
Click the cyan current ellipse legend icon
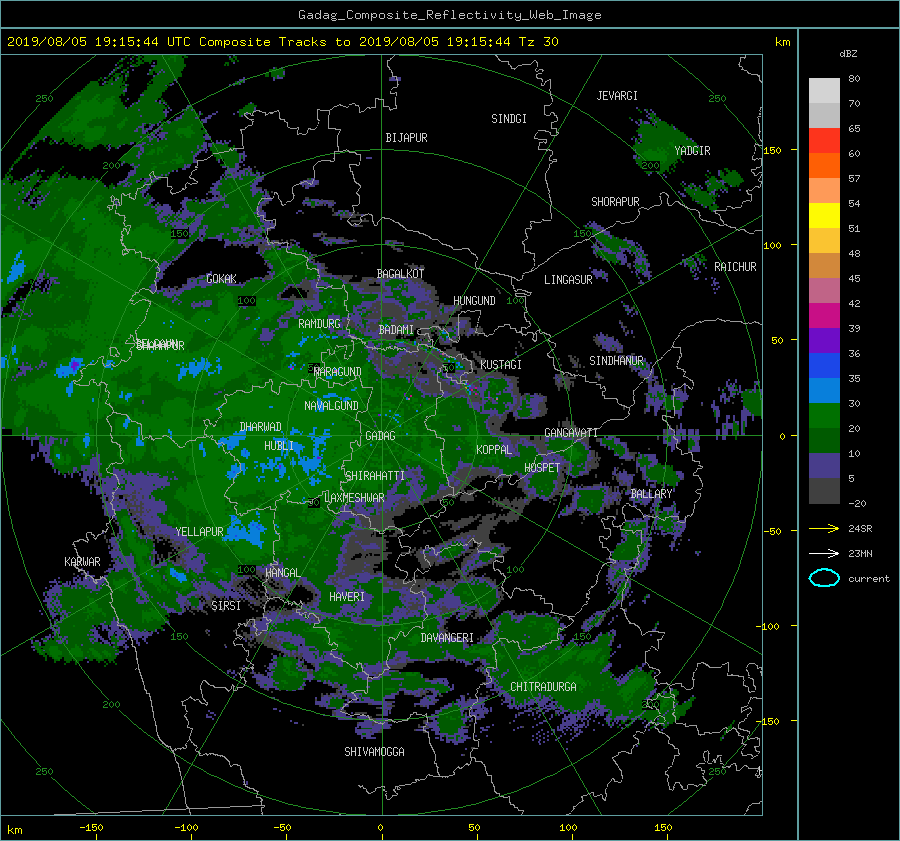(824, 578)
